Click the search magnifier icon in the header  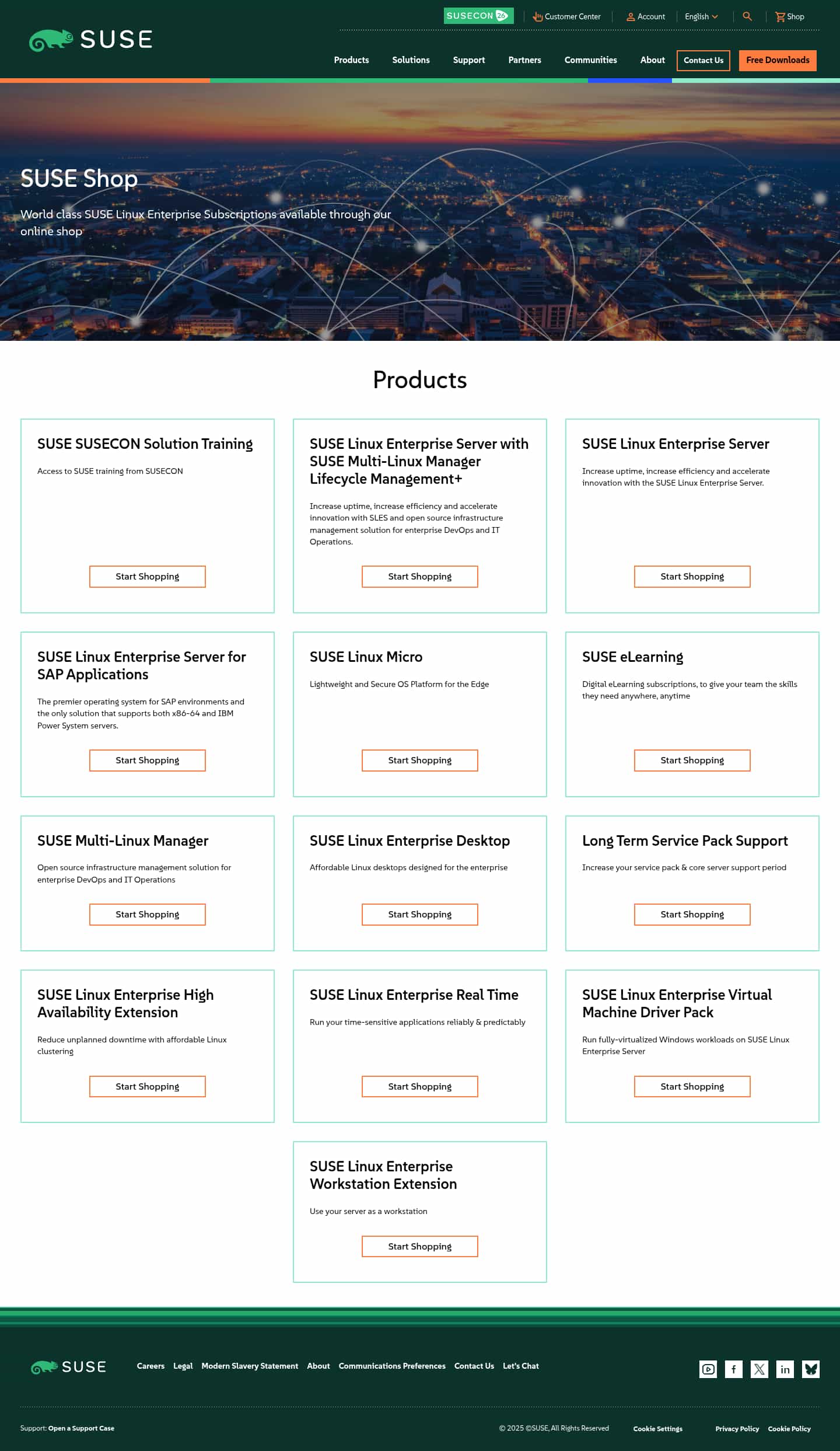point(747,16)
